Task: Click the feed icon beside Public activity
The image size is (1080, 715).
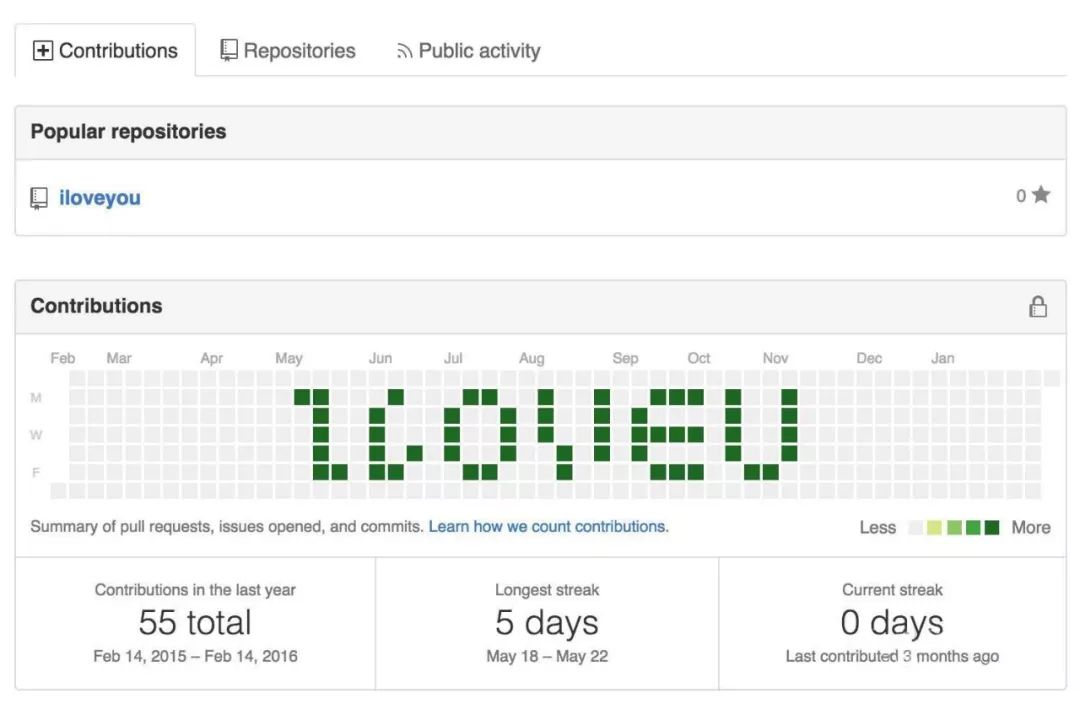Action: (405, 51)
